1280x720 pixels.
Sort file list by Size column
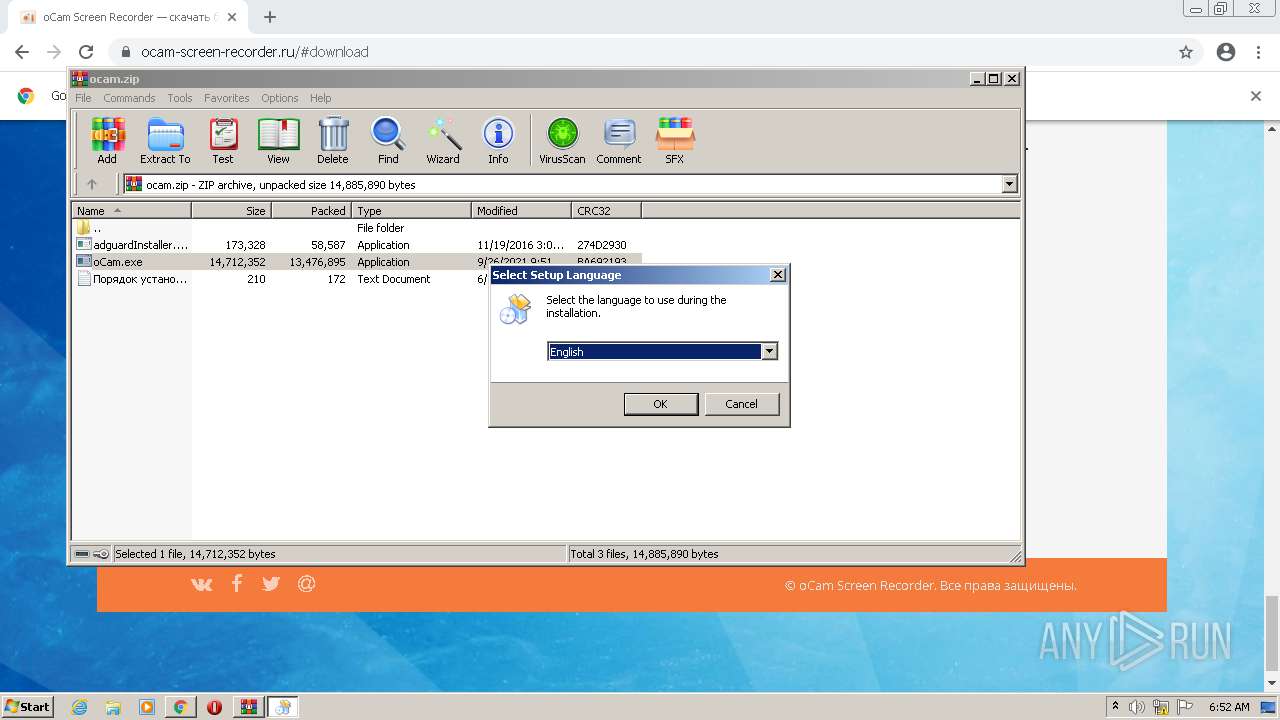231,211
